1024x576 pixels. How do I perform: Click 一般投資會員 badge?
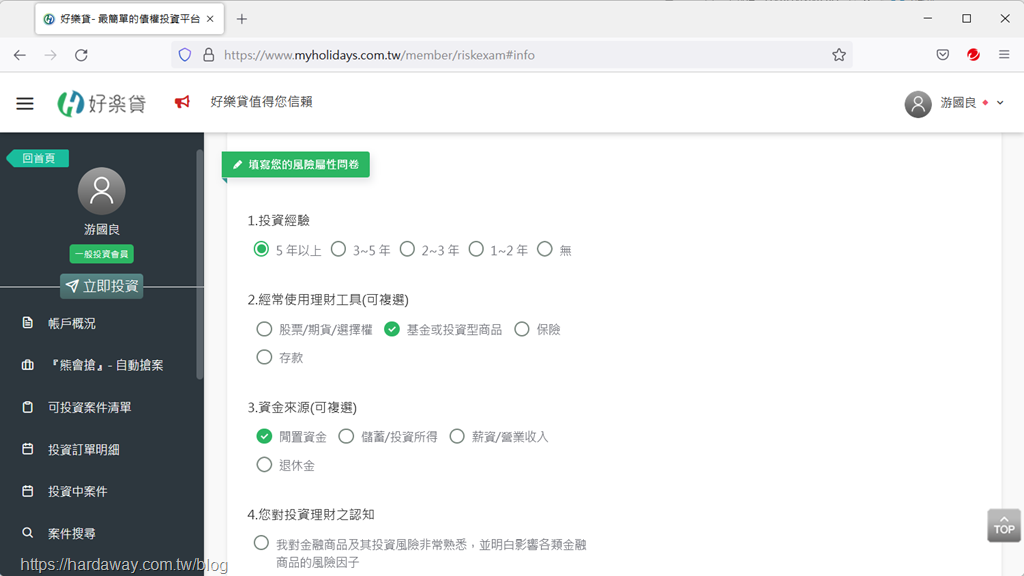click(101, 254)
